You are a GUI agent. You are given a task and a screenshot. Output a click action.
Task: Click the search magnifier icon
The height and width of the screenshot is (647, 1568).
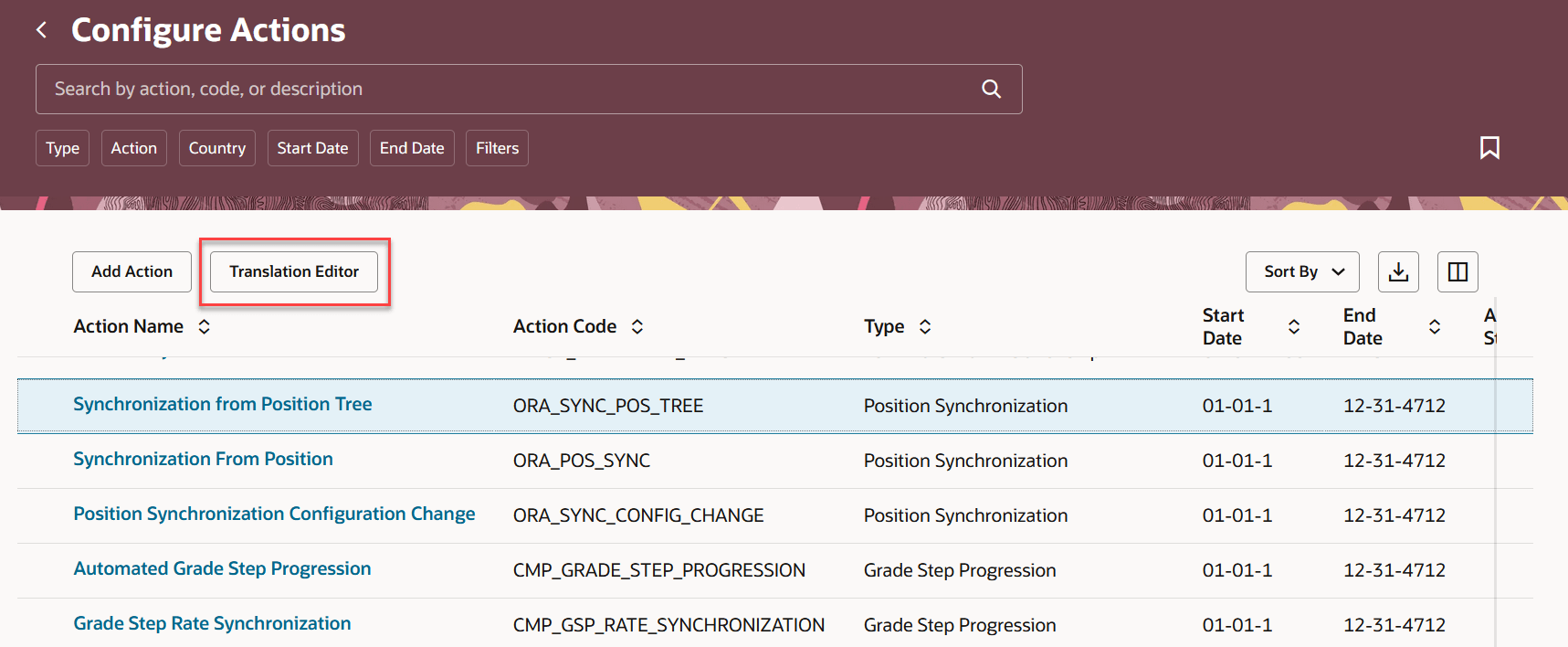991,89
